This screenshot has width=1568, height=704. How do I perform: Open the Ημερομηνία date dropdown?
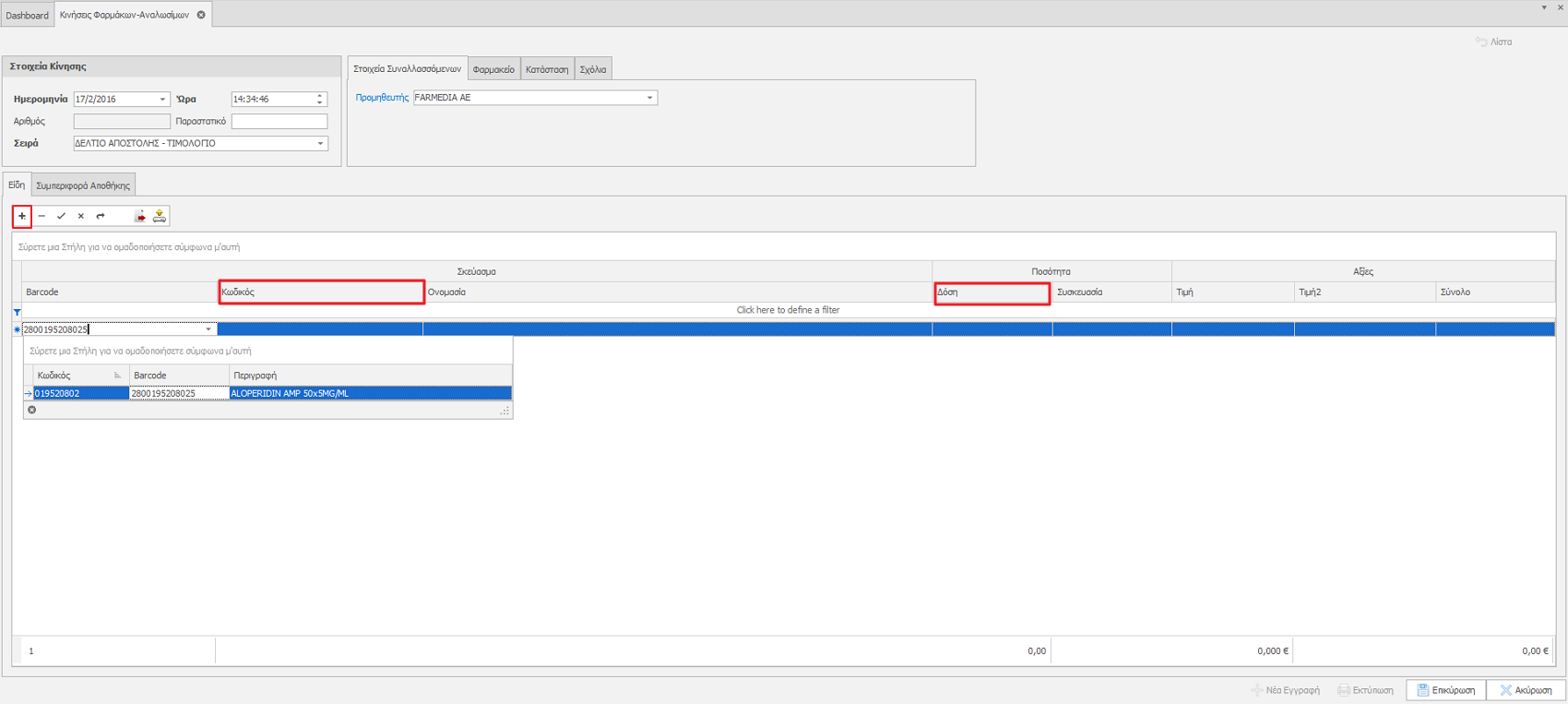(162, 100)
